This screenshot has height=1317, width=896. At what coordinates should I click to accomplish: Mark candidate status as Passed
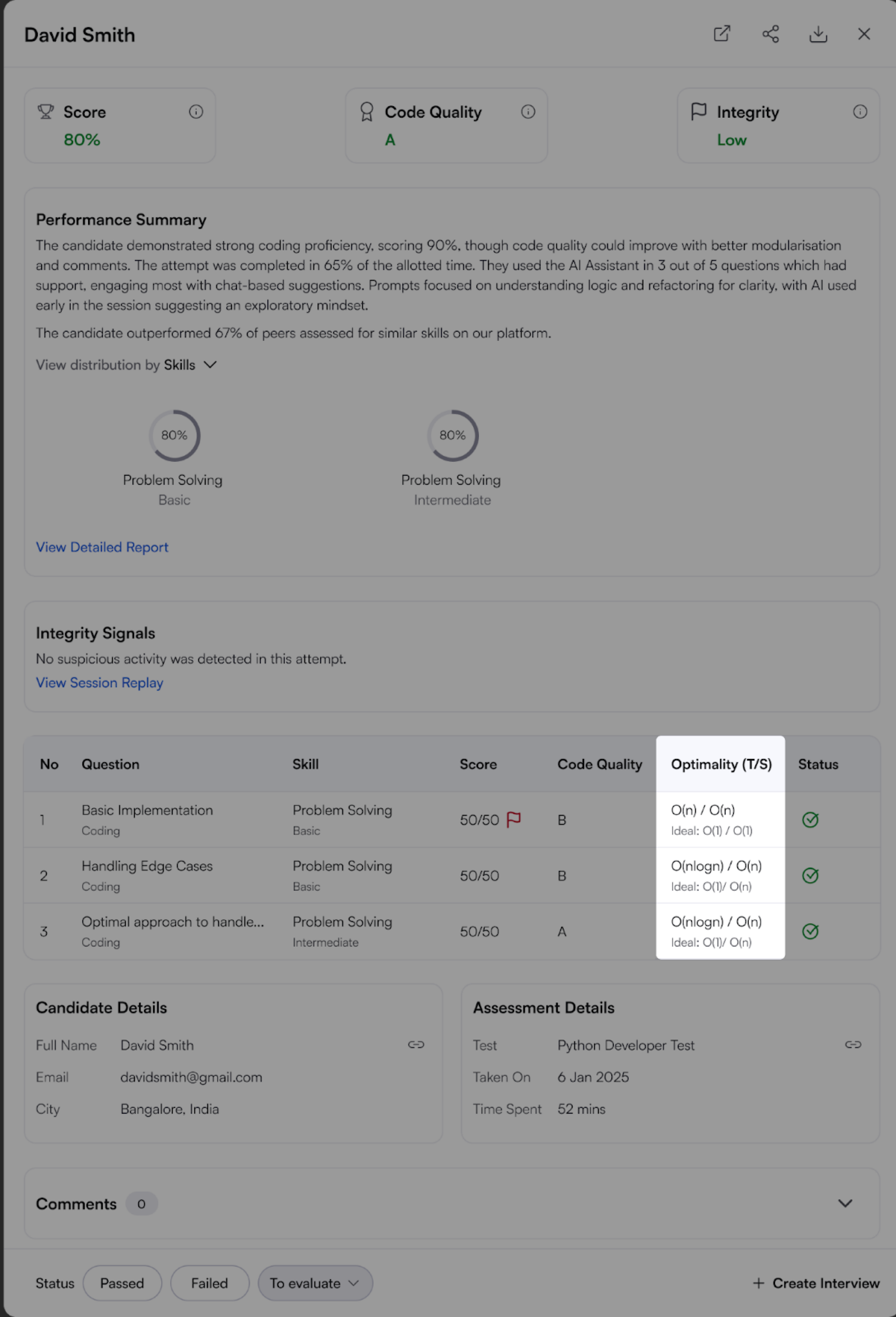click(122, 1283)
